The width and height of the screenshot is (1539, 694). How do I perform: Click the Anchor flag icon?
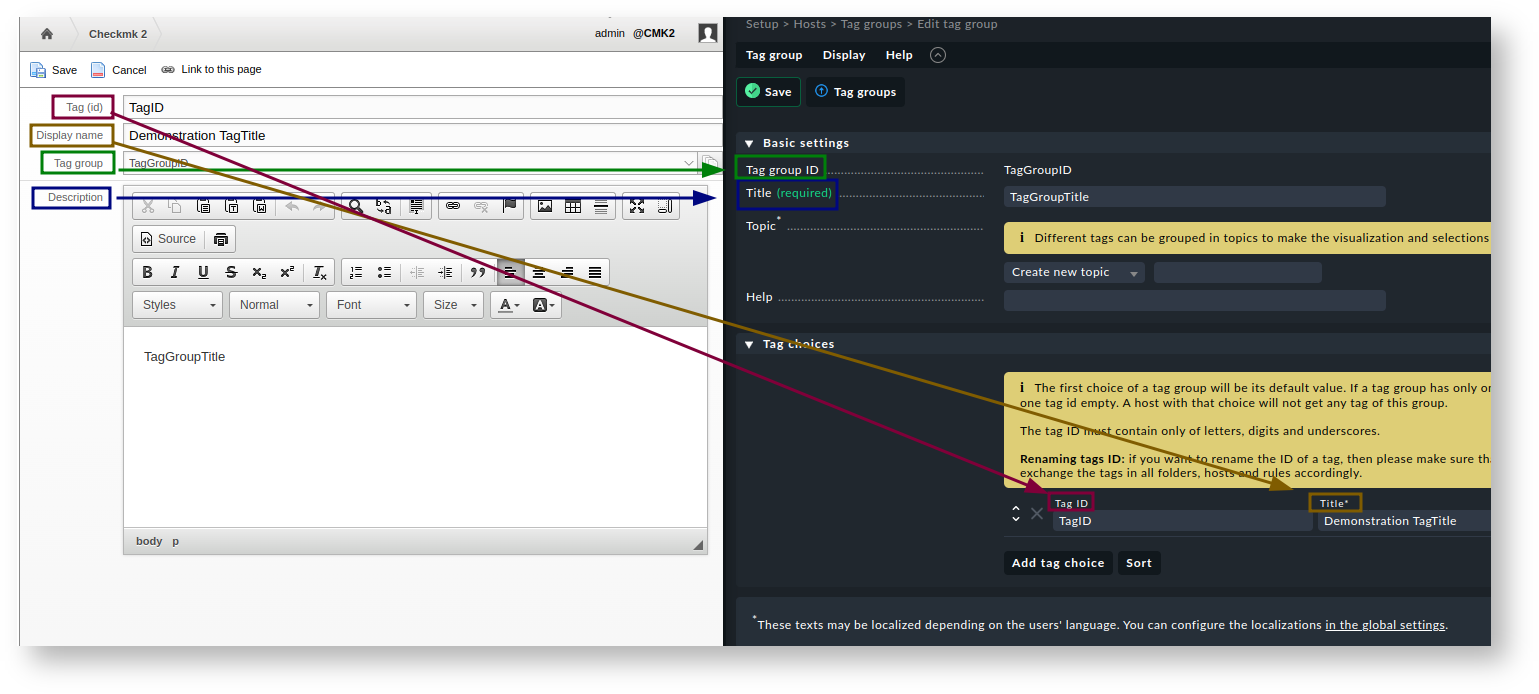[509, 206]
